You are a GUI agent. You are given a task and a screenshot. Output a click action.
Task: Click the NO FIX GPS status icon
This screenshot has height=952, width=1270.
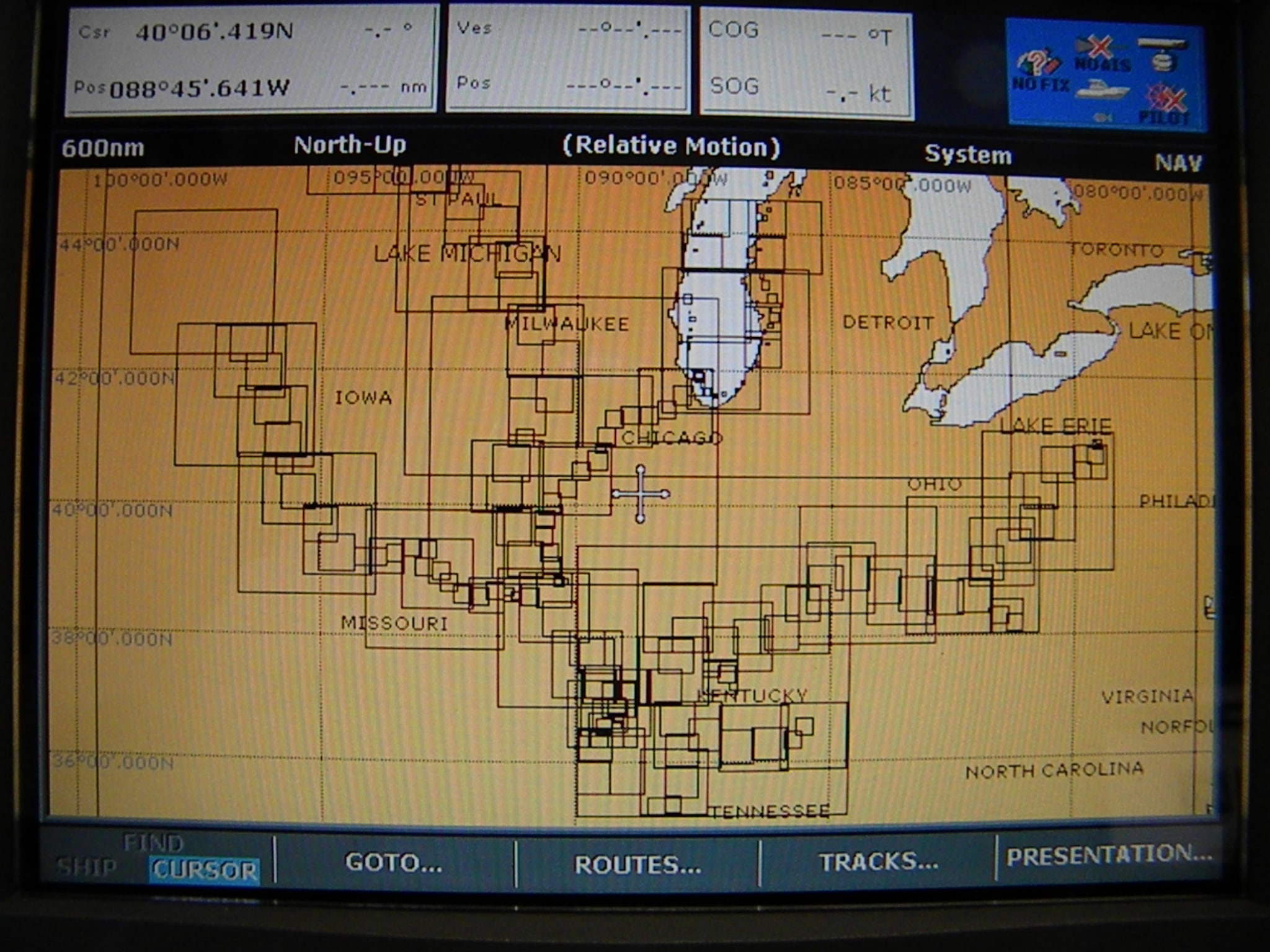pos(1040,69)
